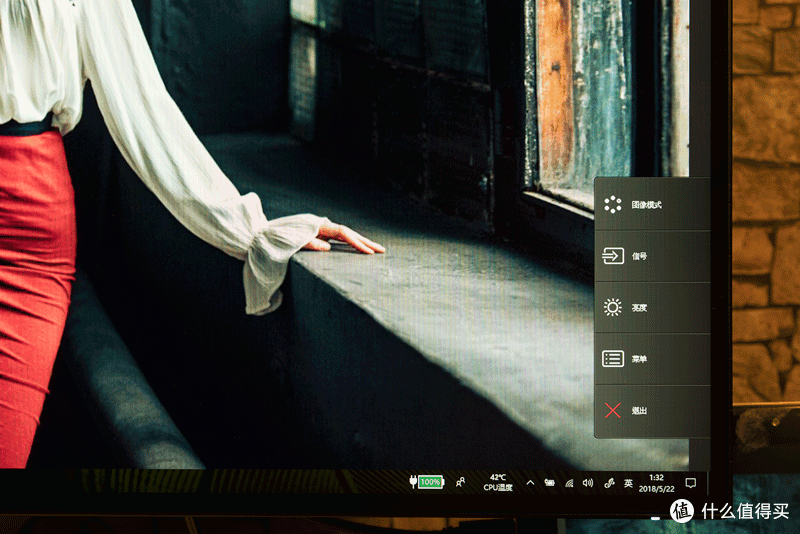The image size is (800, 534).
Task: Click the 42℃ CPU温度 readout
Action: coord(498,482)
